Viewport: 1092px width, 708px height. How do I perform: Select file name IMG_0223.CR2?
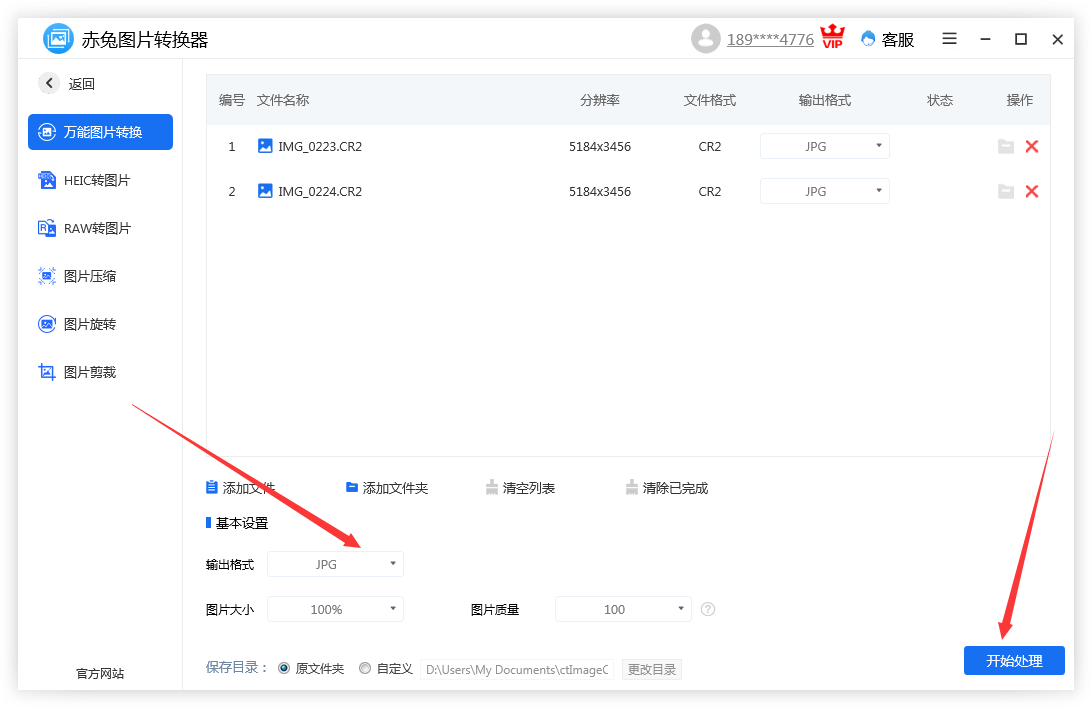click(x=320, y=147)
